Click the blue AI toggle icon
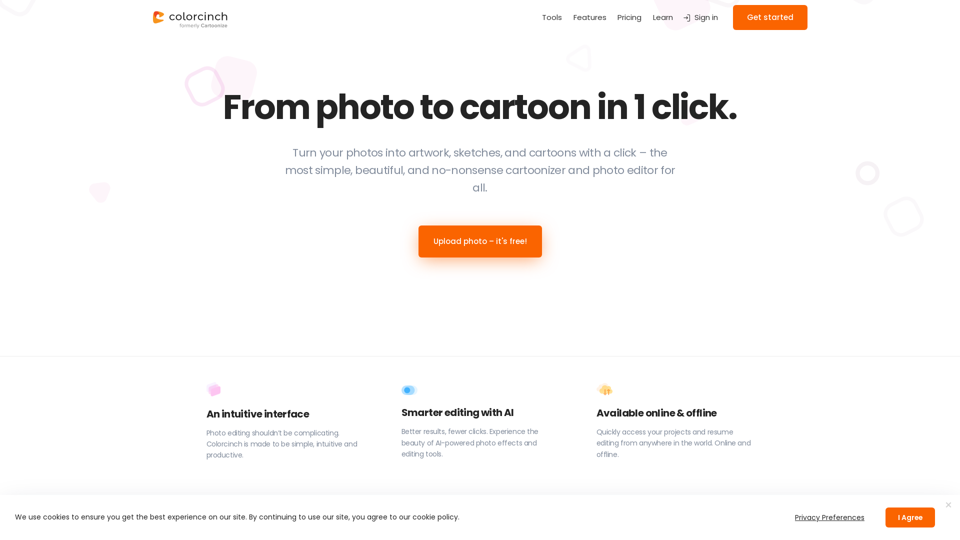 click(x=408, y=390)
